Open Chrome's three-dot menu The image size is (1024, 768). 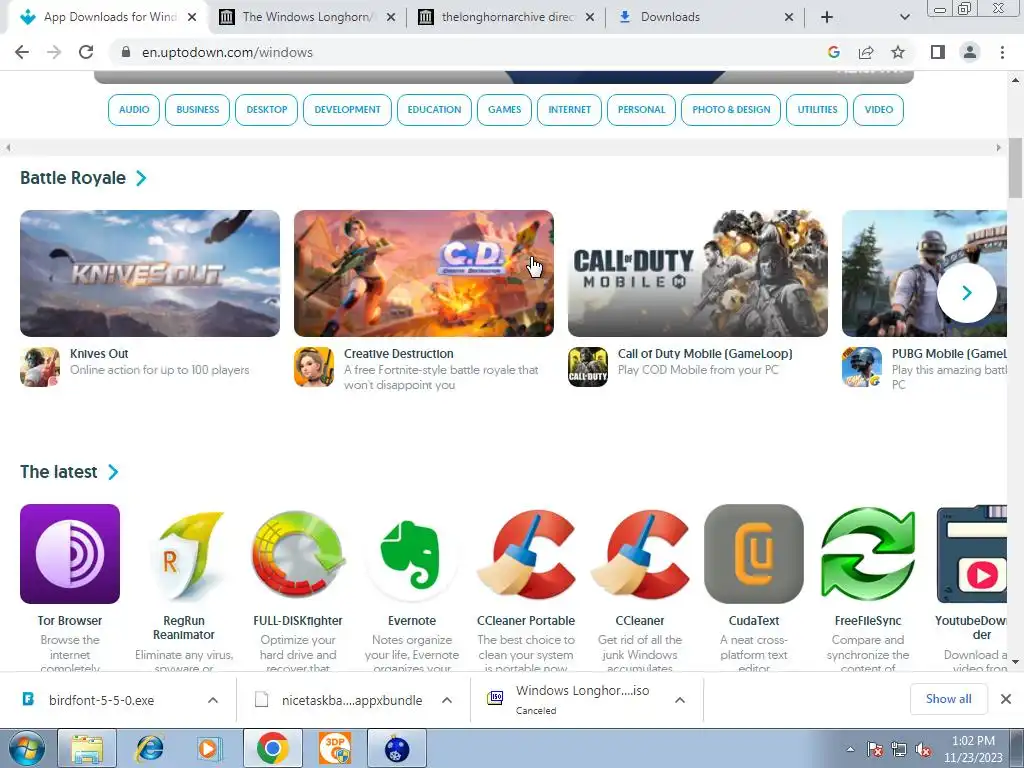click(x=1002, y=52)
